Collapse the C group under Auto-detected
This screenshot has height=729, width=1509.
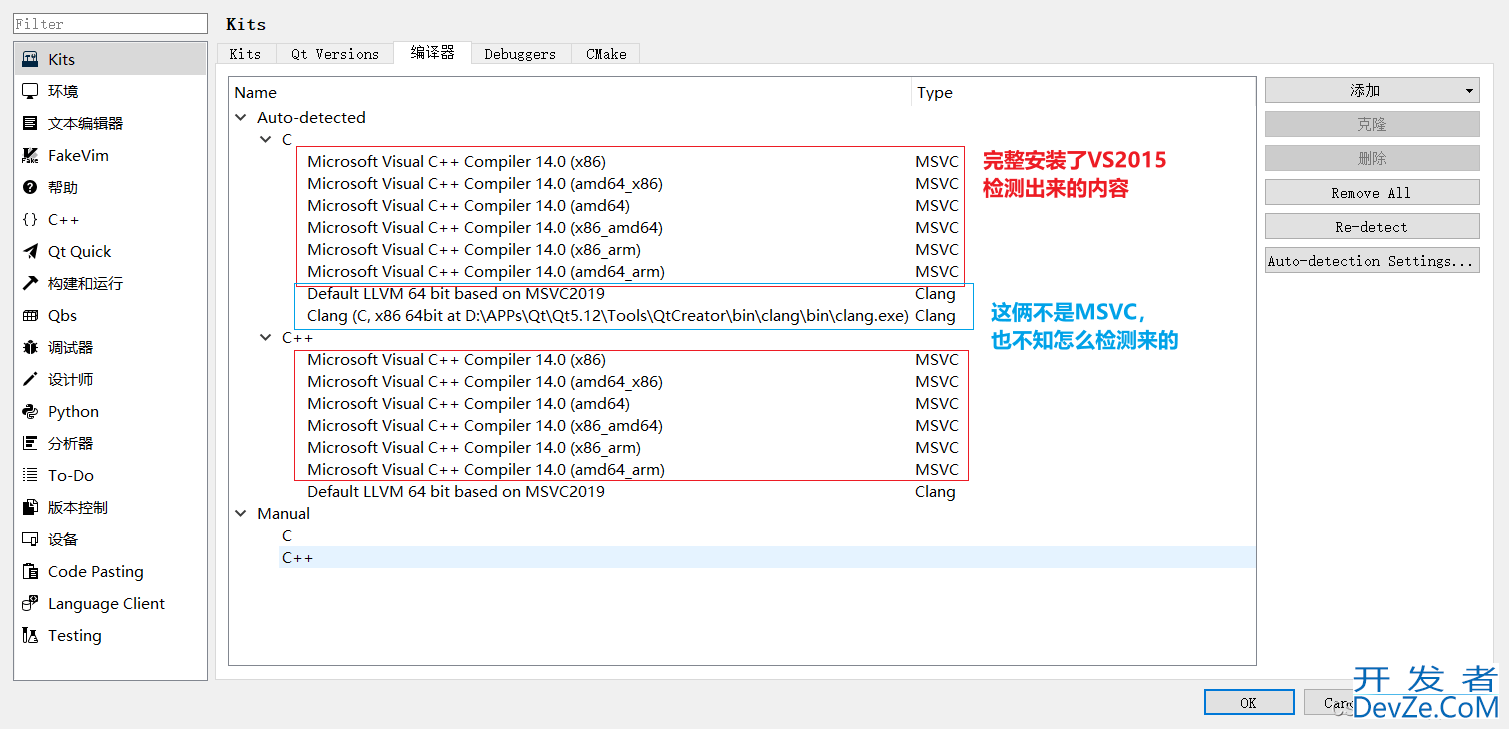point(265,140)
